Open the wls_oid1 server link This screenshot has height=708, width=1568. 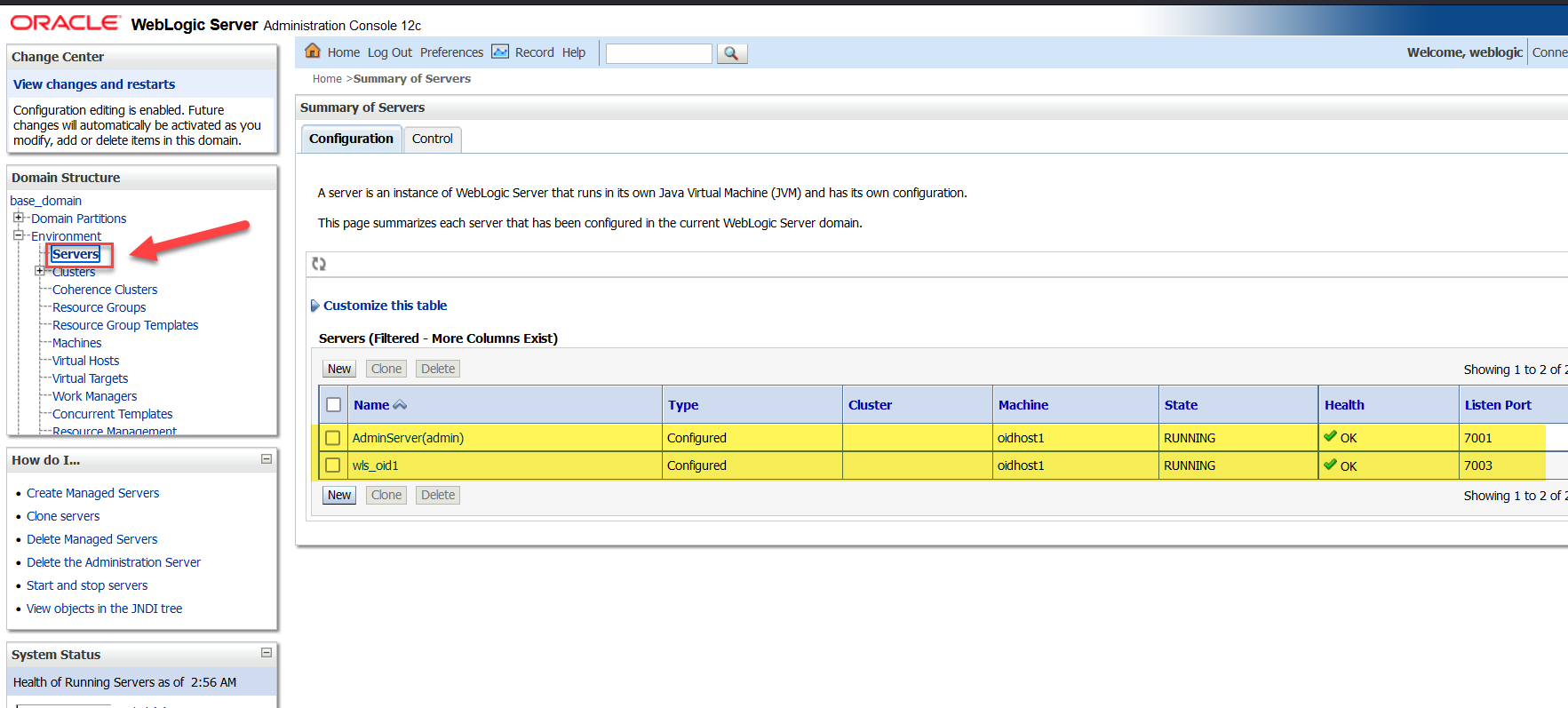click(x=375, y=465)
